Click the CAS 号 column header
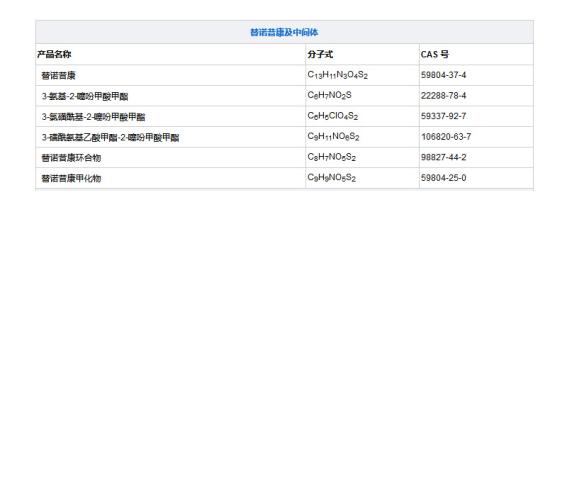 pos(435,54)
